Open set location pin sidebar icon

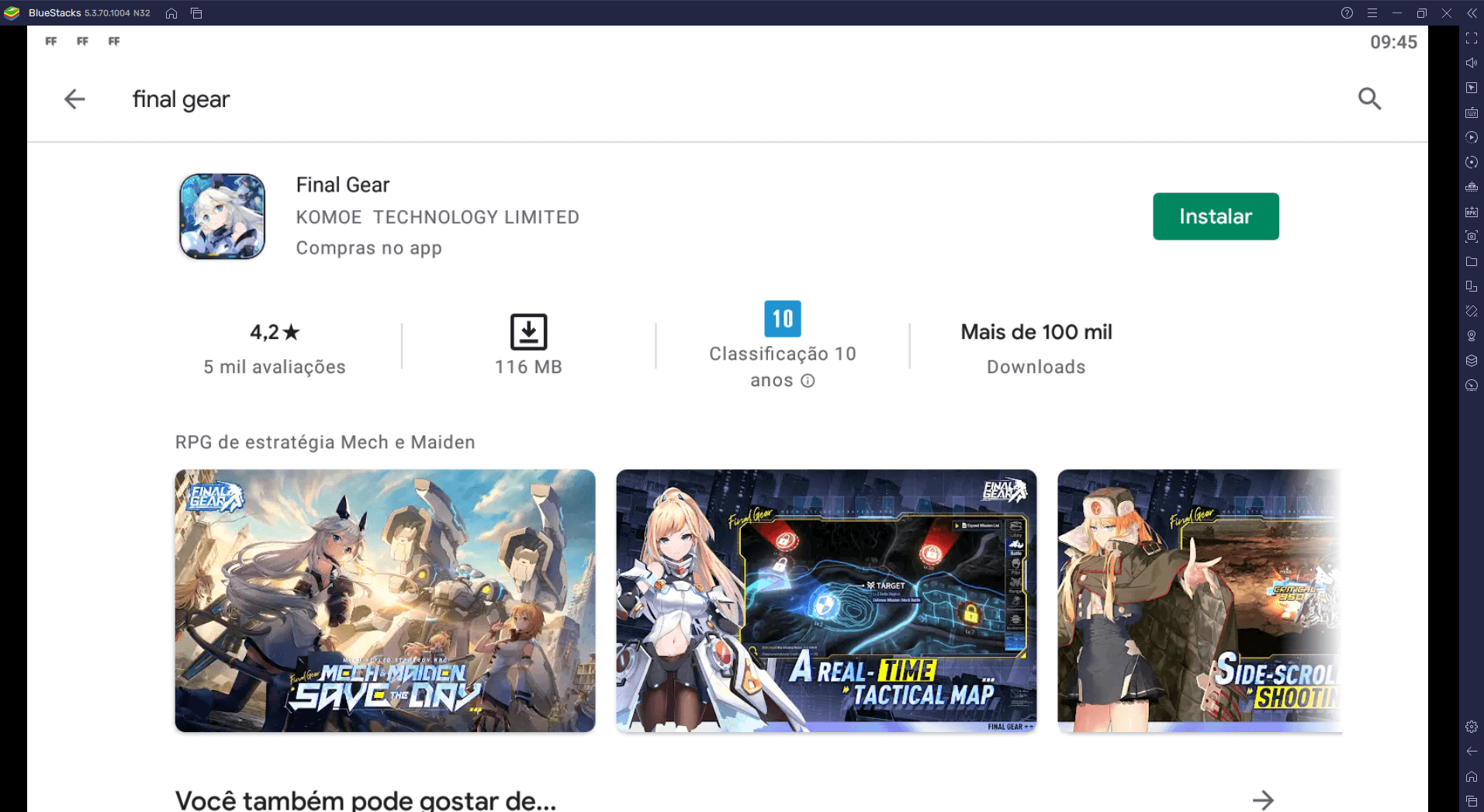pyautogui.click(x=1472, y=336)
